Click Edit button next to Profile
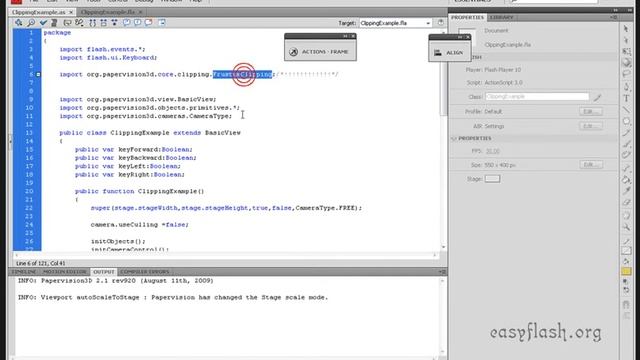This screenshot has height=360, width=640. click(591, 111)
